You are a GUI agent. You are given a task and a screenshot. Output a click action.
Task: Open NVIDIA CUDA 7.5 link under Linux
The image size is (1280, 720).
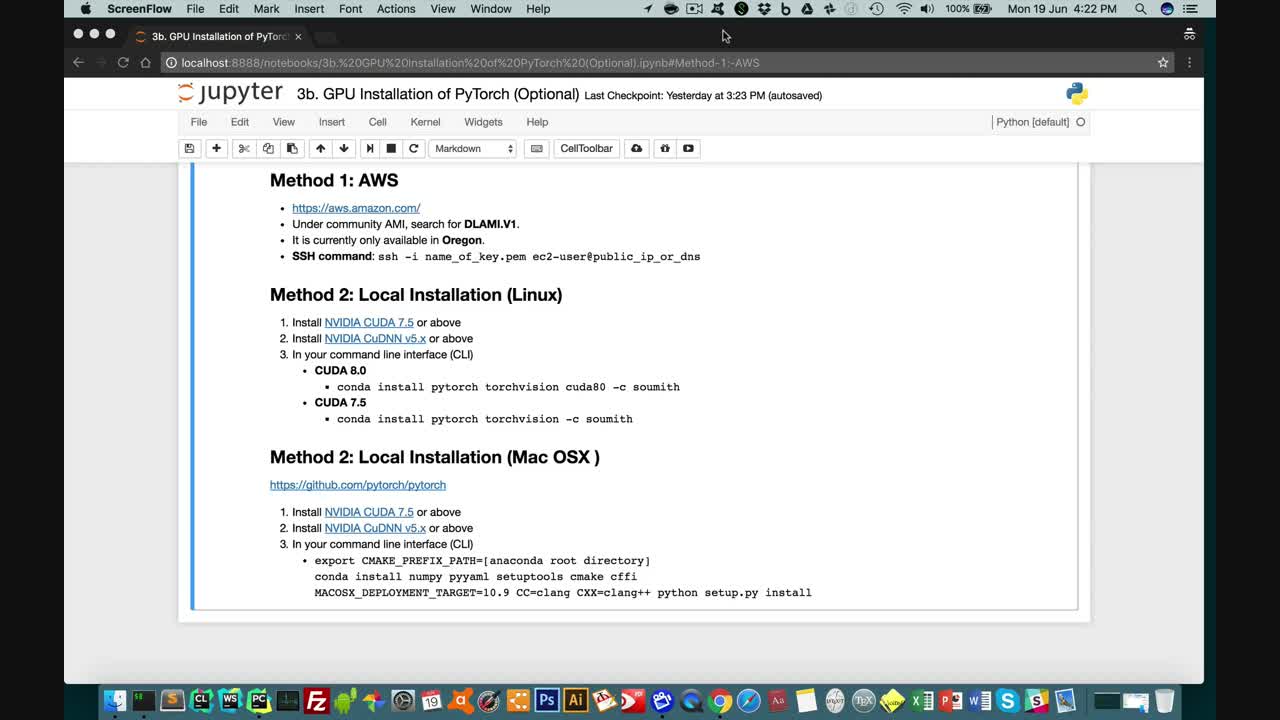coord(369,322)
